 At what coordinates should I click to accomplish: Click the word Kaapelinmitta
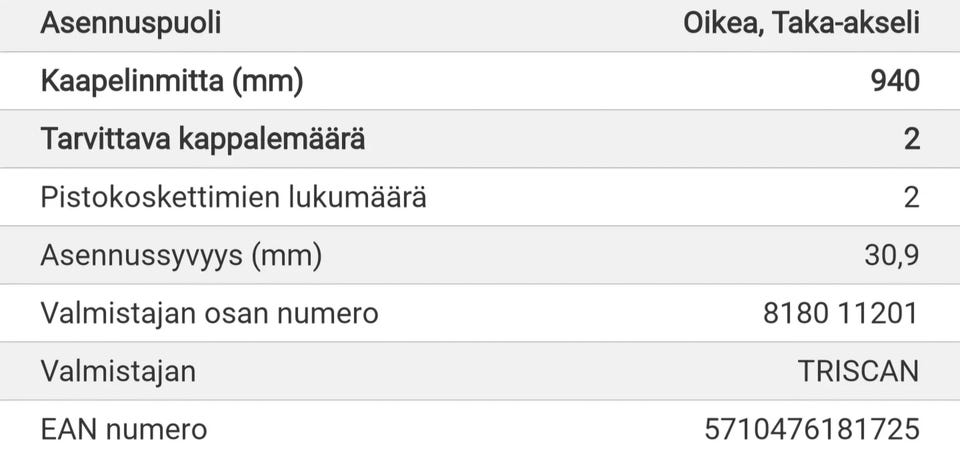pos(132,81)
